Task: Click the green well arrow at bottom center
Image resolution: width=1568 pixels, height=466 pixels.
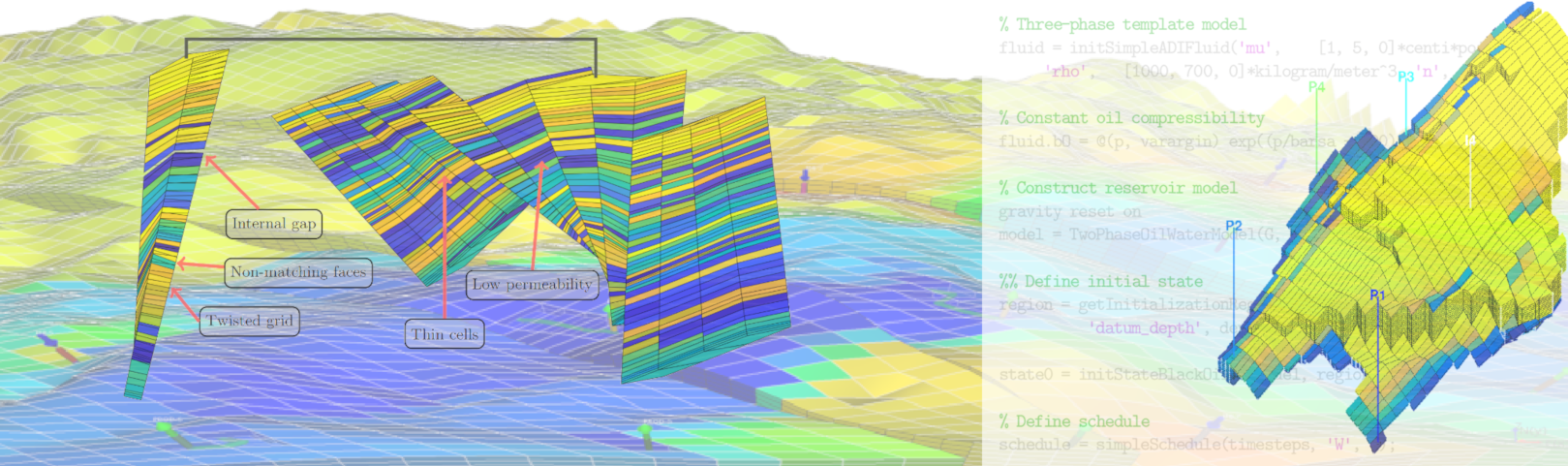Action: pos(646,430)
